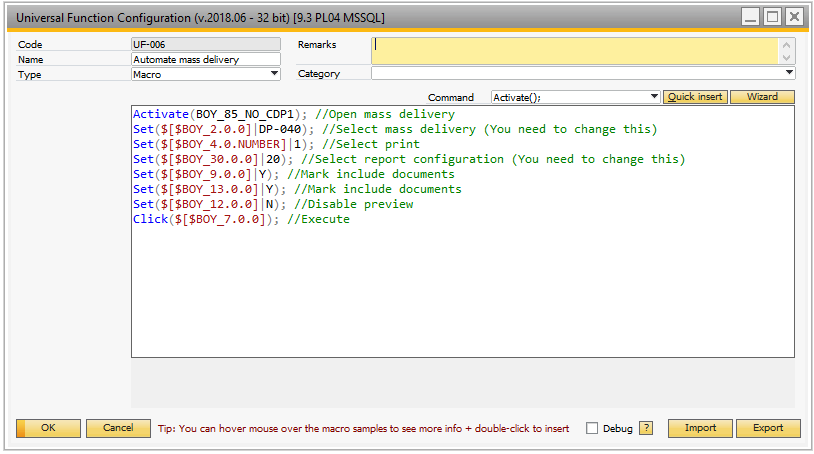Image resolution: width=814 pixels, height=454 pixels.
Task: Click the Set BOY_12.0.0 disable preview line
Action: click(x=273, y=204)
